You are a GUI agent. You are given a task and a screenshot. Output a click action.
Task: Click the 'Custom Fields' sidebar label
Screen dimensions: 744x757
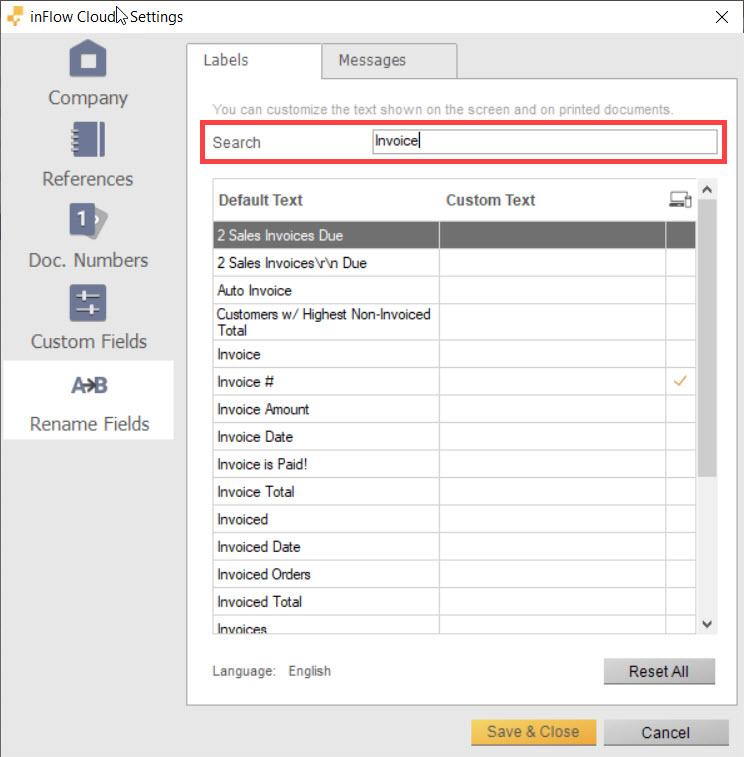[x=89, y=341]
